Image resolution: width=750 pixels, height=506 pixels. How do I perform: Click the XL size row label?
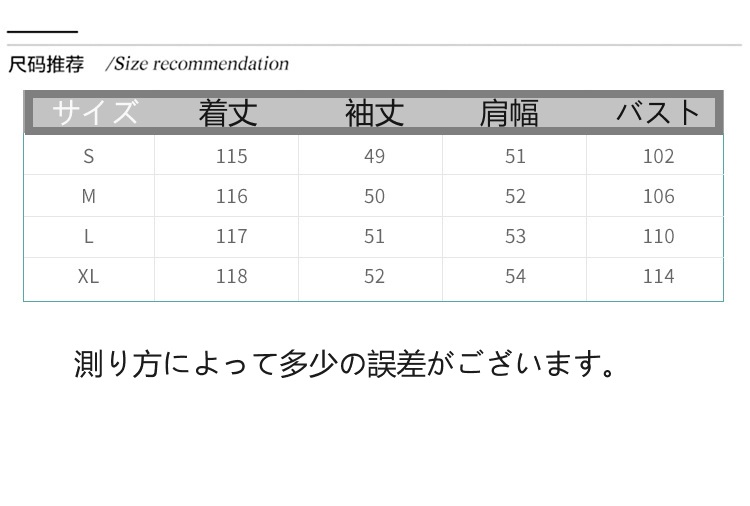tap(89, 276)
